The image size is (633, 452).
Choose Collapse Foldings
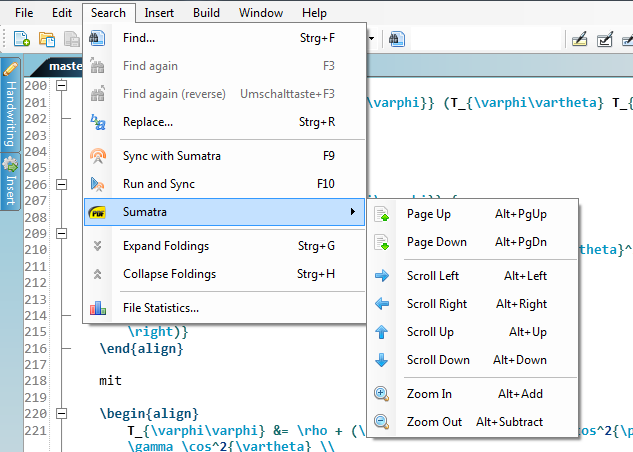[x=224, y=274]
